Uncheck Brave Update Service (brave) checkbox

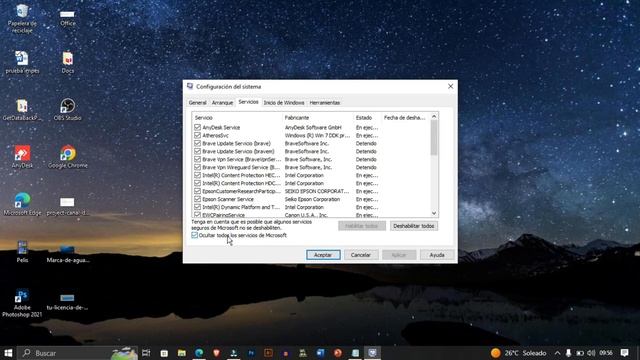coord(198,143)
